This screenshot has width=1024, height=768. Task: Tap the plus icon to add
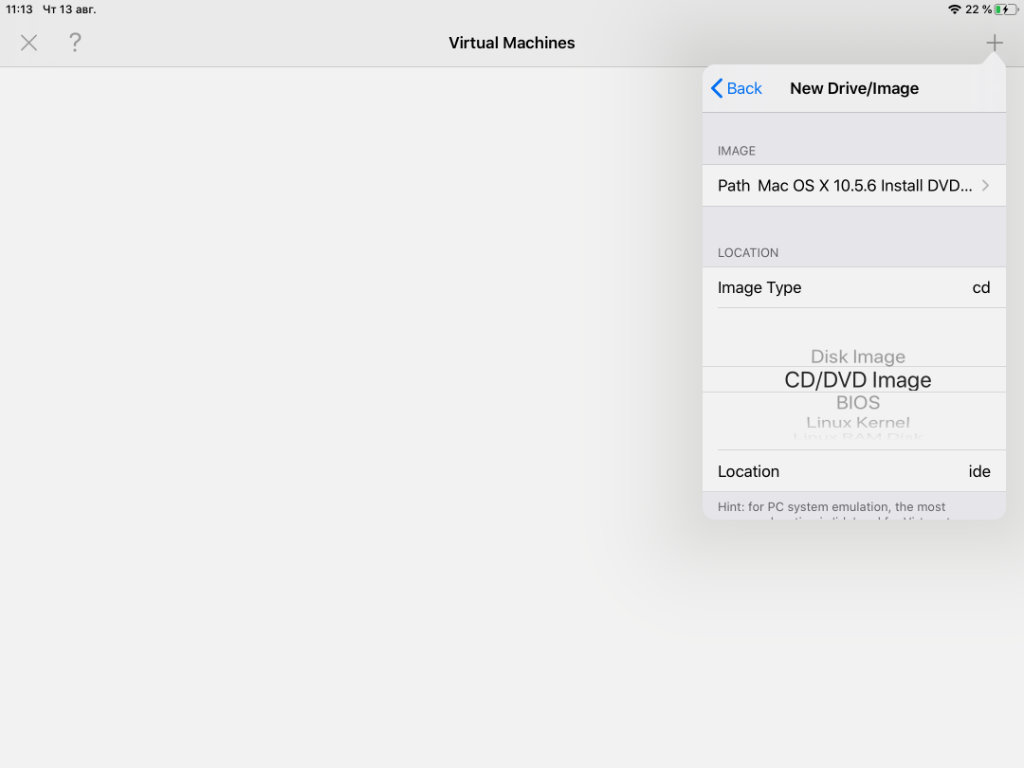coord(994,43)
